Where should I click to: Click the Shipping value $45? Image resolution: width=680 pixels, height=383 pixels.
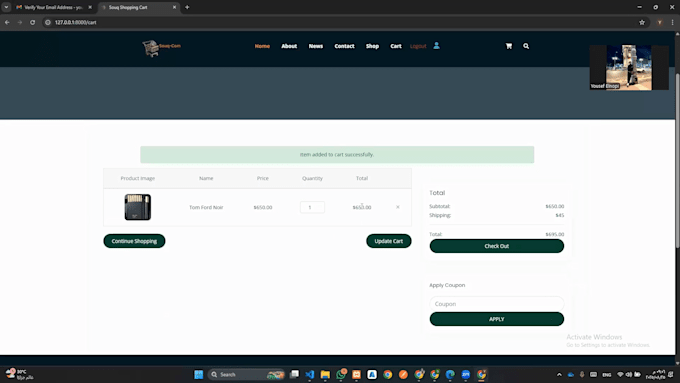[x=559, y=215]
